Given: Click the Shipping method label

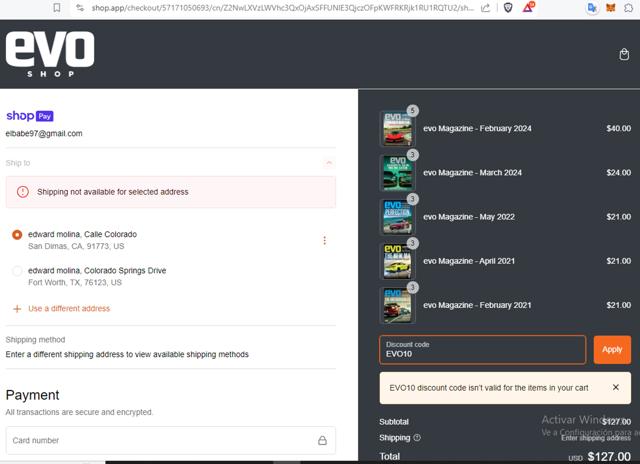Looking at the screenshot, I should click(36, 340).
